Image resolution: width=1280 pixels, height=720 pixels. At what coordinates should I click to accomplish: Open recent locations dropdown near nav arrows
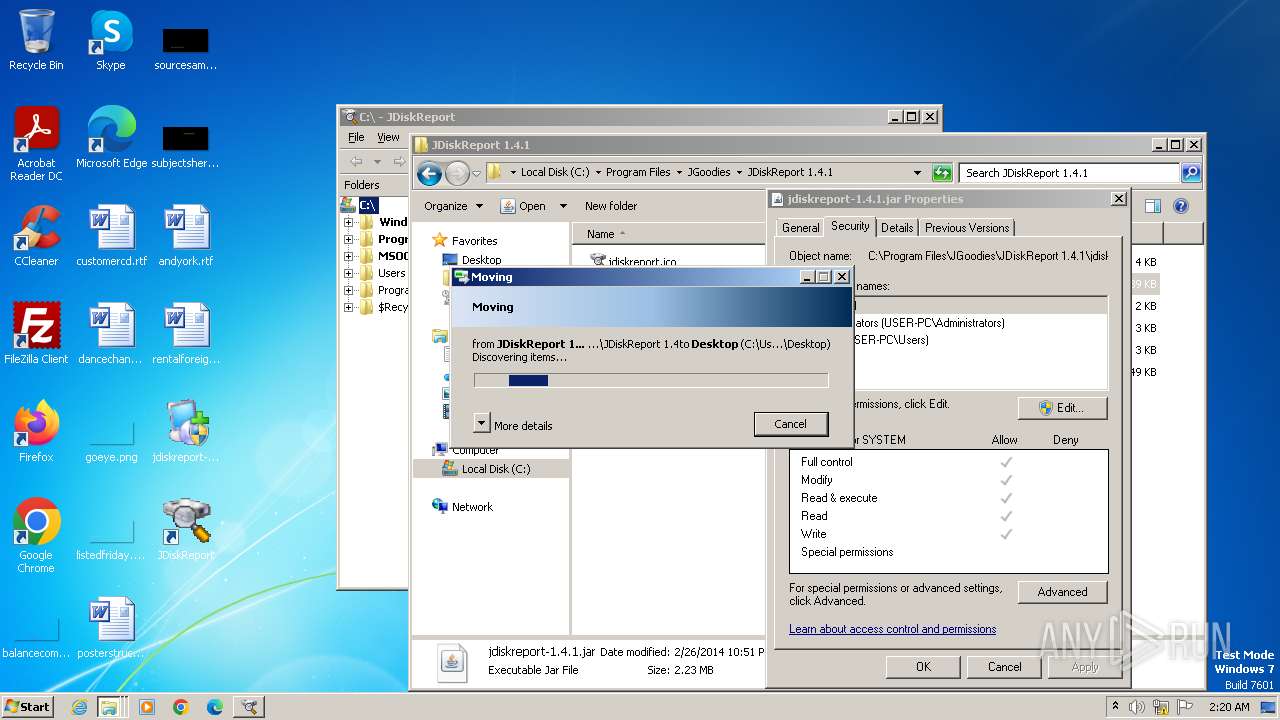[x=477, y=173]
